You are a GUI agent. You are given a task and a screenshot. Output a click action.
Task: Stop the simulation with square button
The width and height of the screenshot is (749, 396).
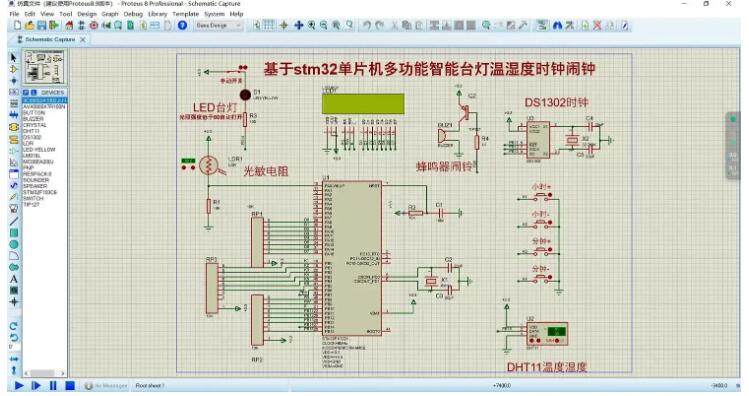pyautogui.click(x=70, y=385)
